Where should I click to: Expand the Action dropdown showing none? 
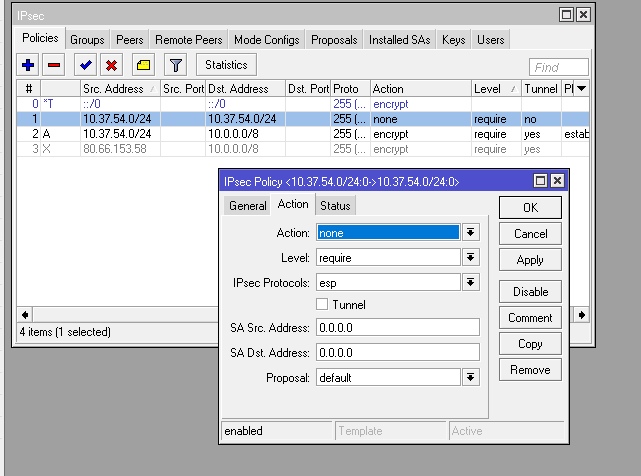tap(470, 232)
